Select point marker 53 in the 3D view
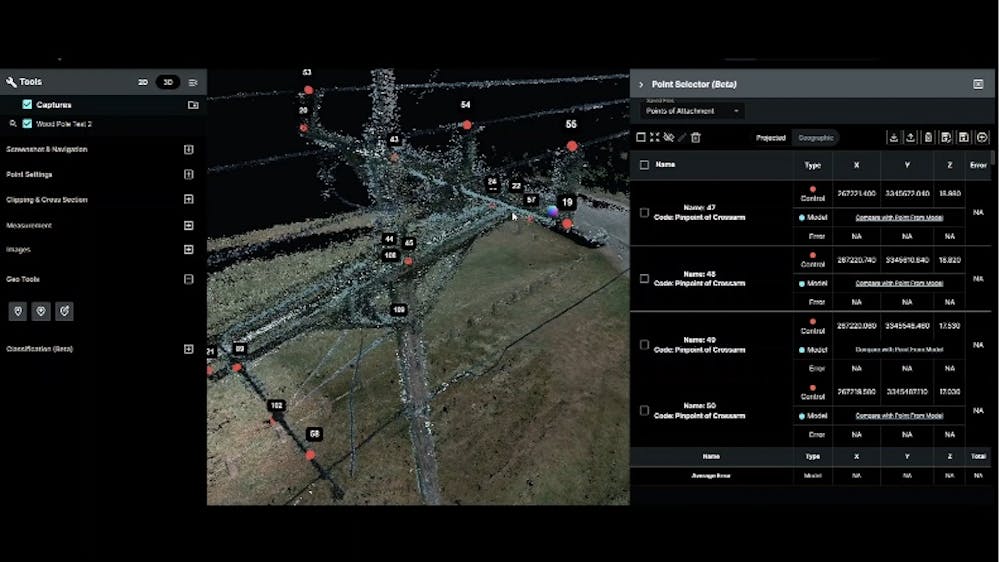Screen dimensions: 1000x562 click(x=308, y=90)
